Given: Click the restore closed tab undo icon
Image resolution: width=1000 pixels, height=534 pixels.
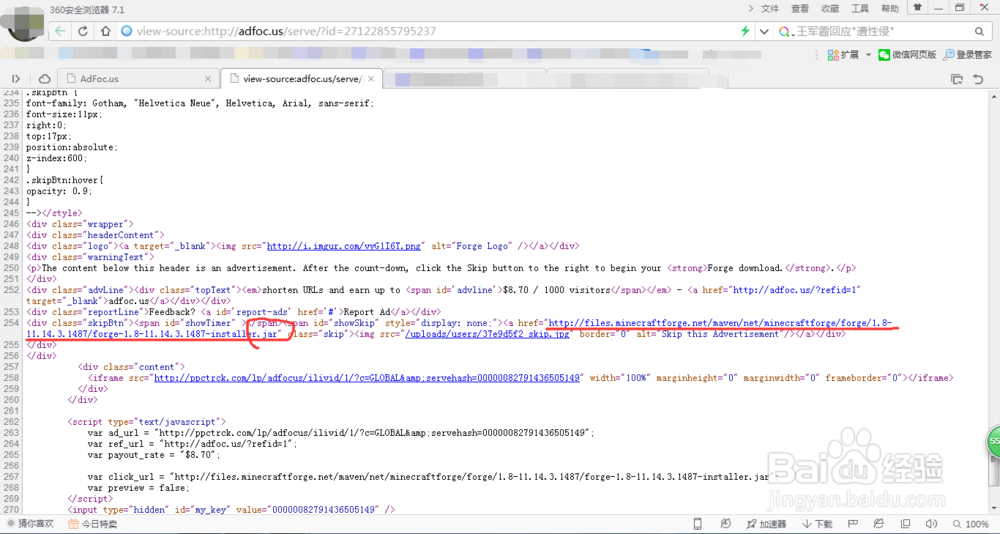Looking at the screenshot, I should coord(978,78).
